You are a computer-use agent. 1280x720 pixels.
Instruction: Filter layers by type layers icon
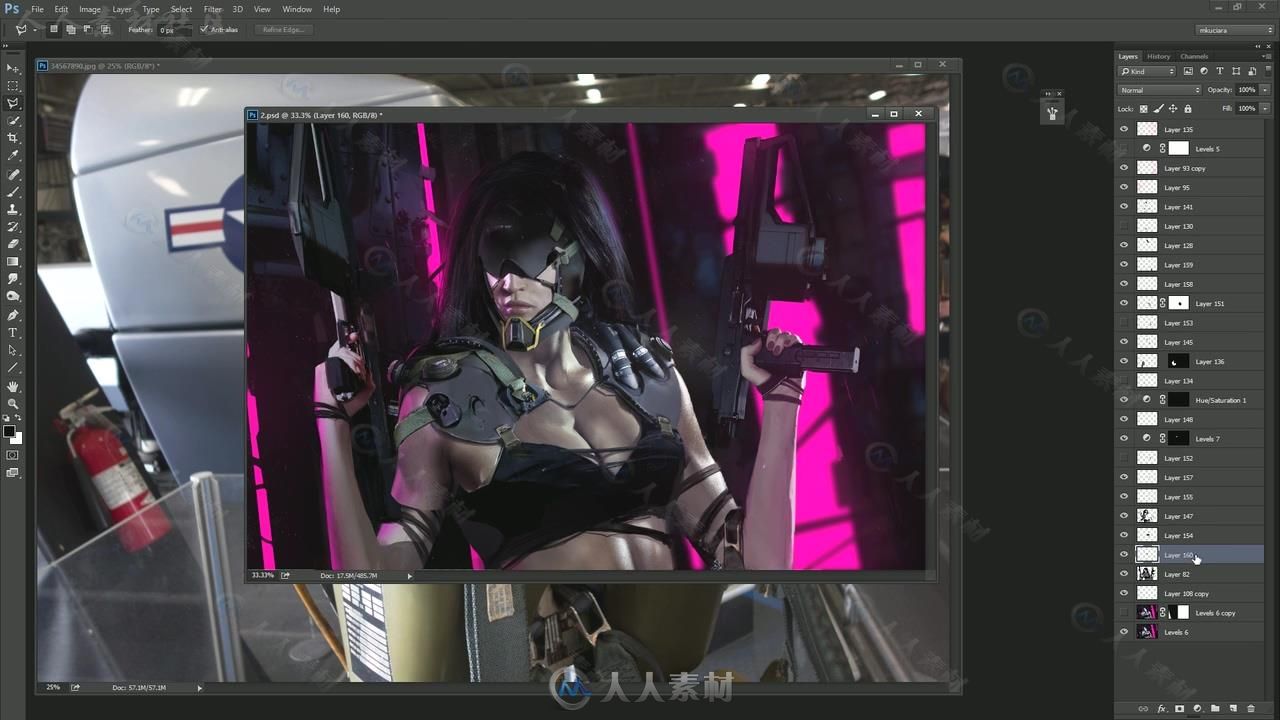tap(1220, 72)
